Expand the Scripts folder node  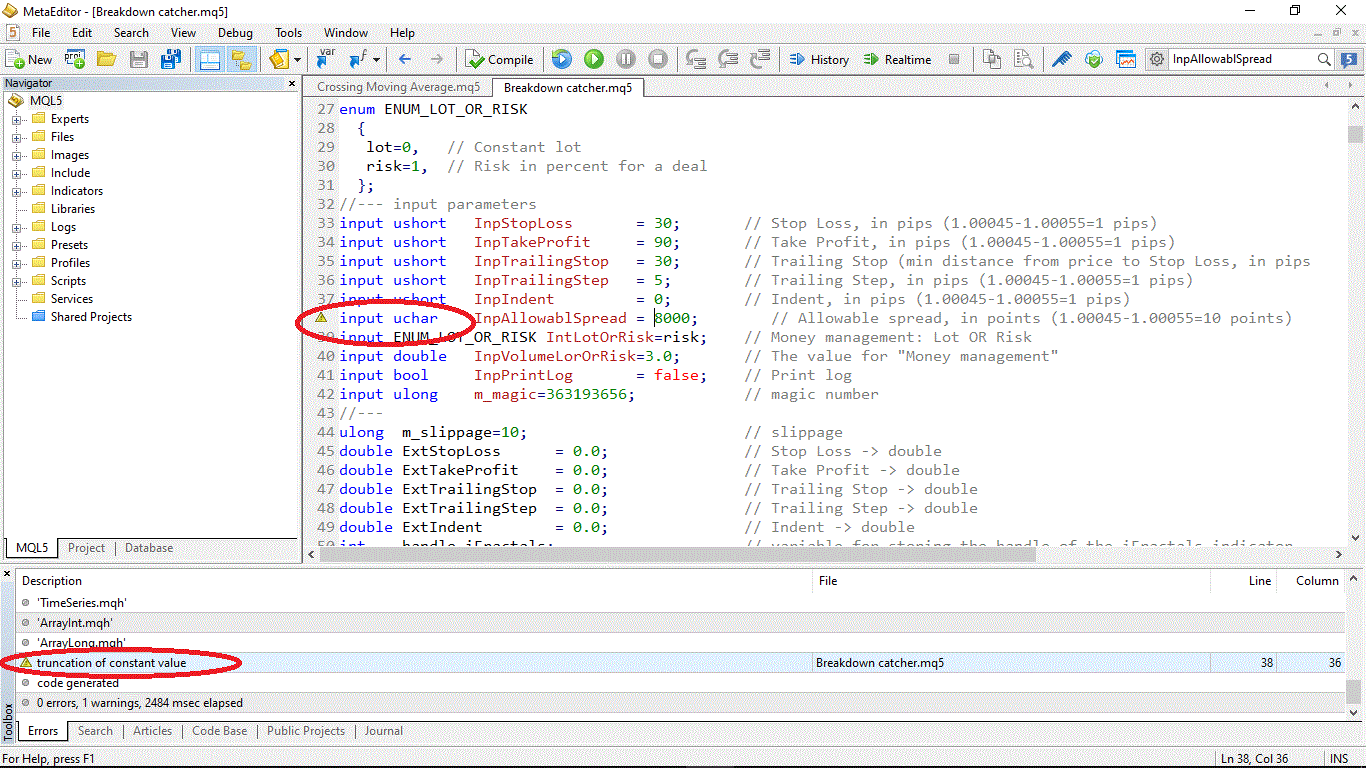17,281
